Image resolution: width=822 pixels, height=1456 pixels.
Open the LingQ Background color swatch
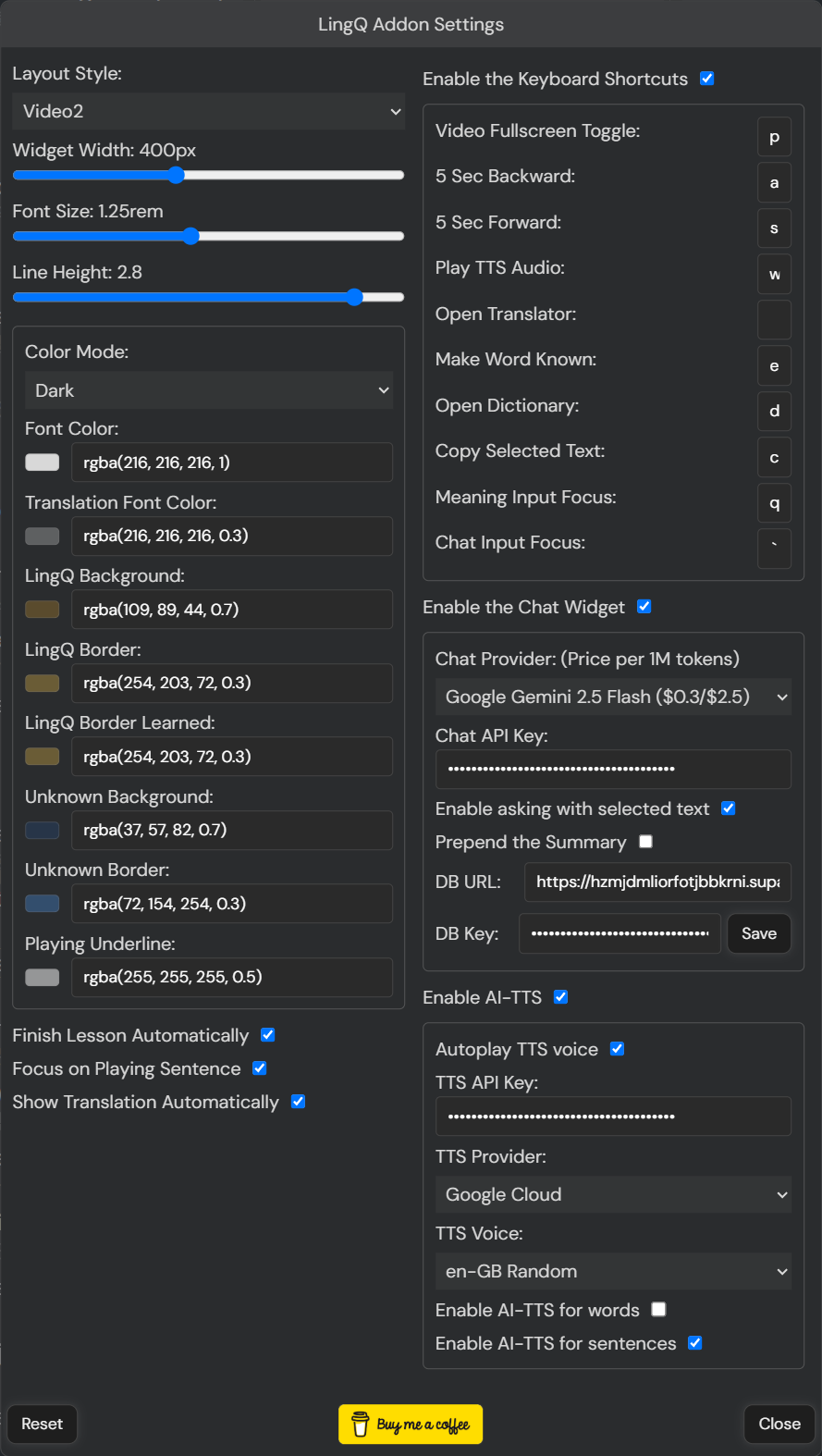click(x=43, y=610)
